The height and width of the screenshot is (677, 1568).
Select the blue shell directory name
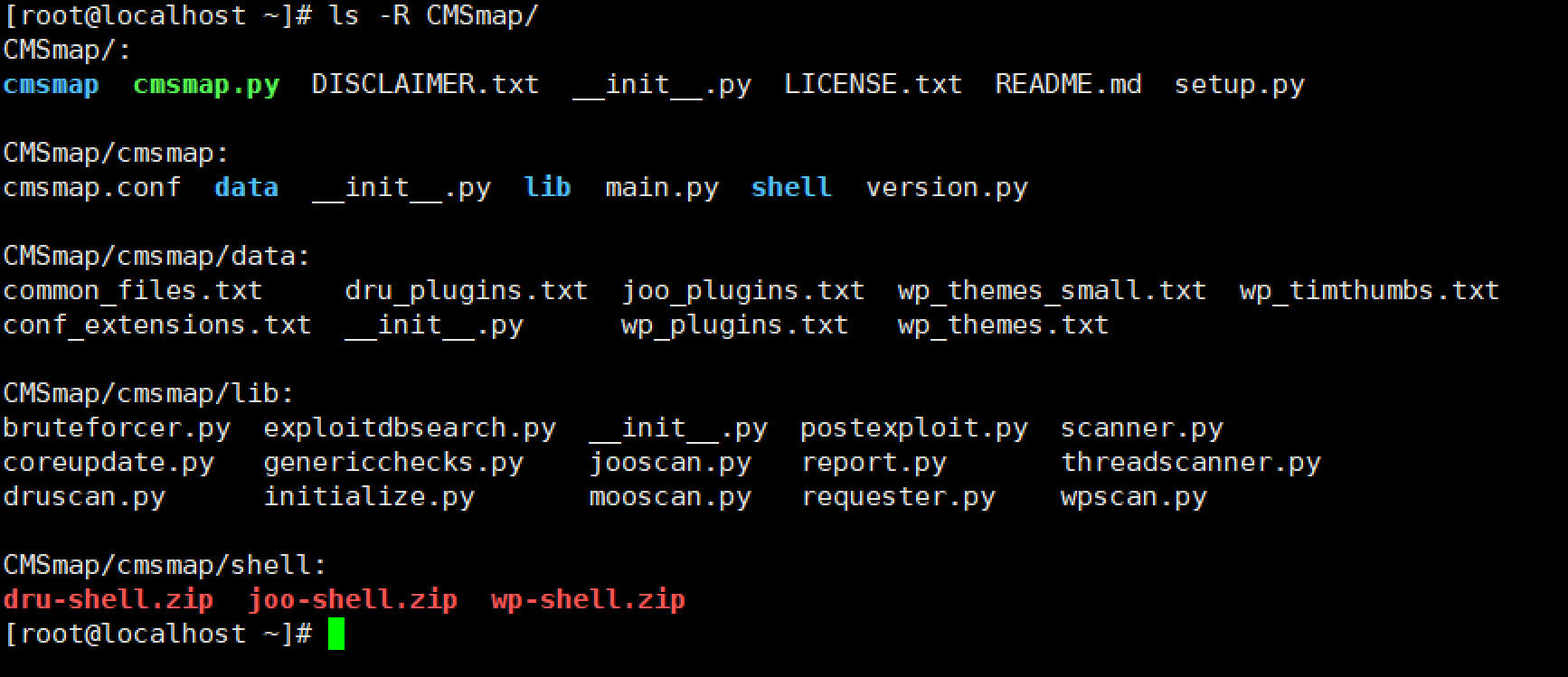click(791, 187)
